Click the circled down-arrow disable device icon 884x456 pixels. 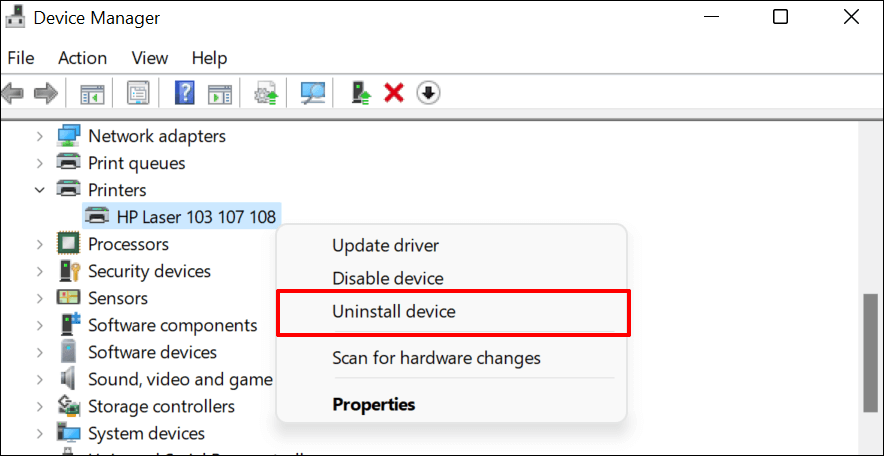428,93
